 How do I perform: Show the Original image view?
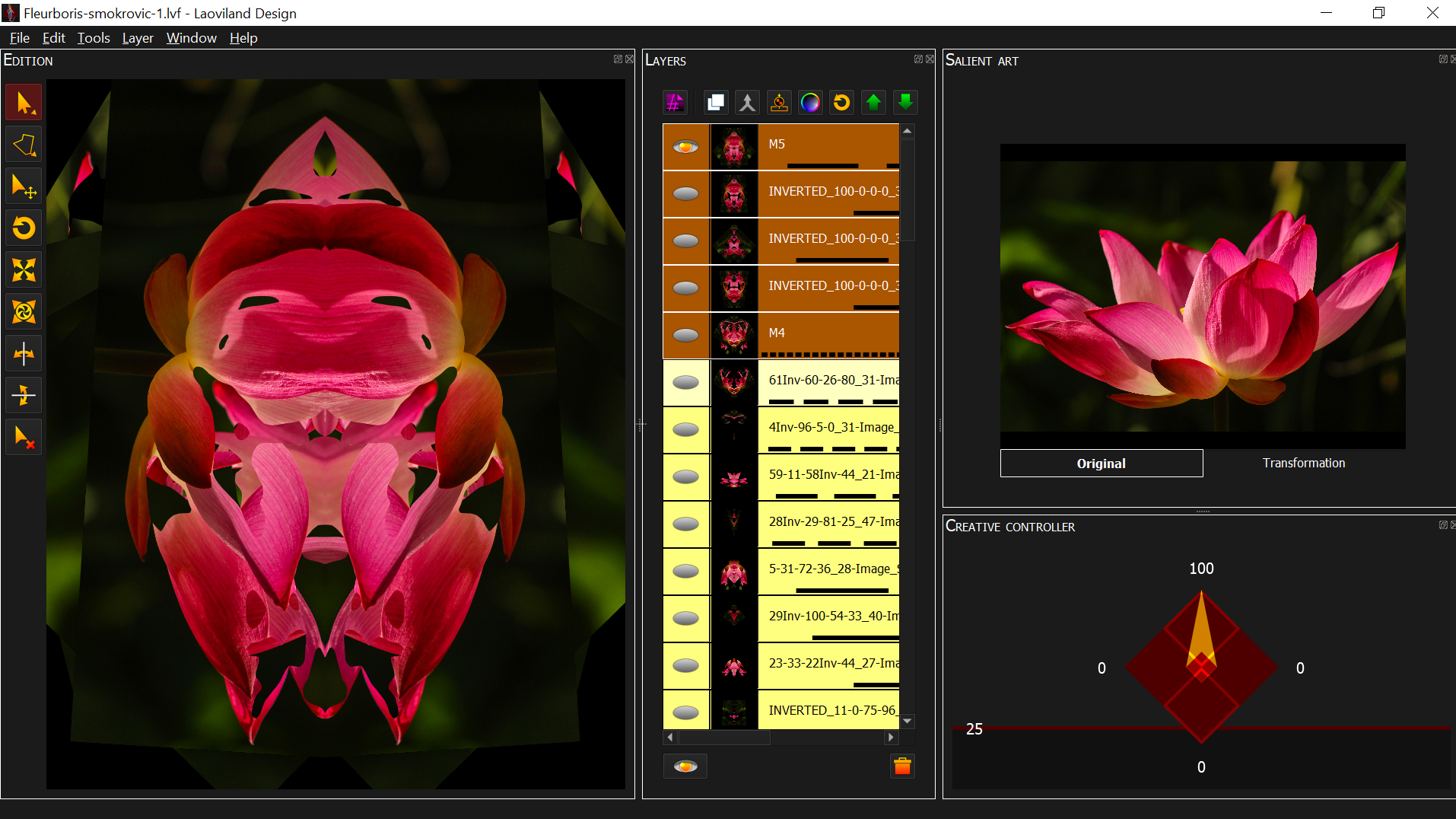click(x=1102, y=463)
